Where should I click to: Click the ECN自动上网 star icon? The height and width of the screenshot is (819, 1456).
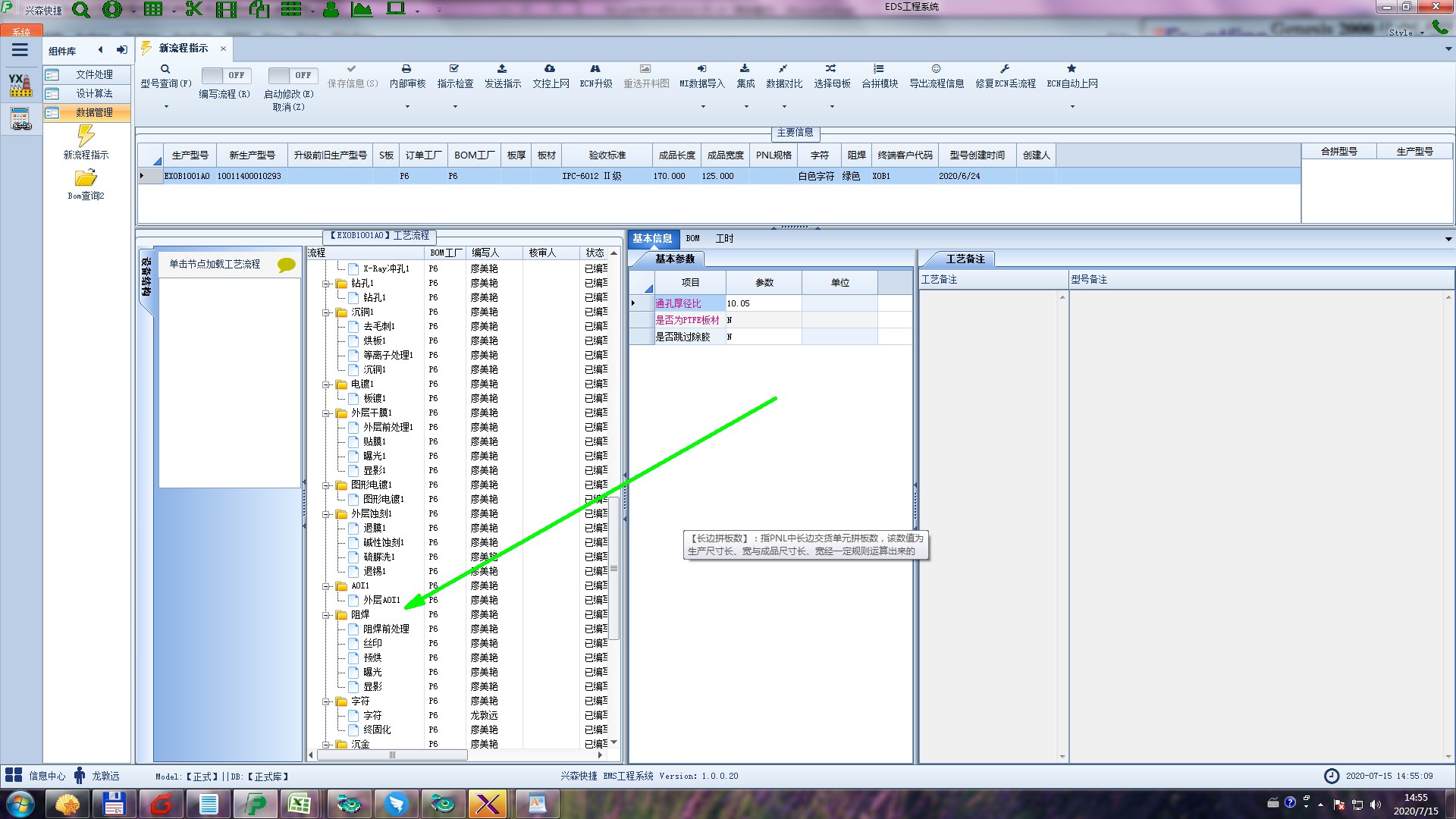tap(1072, 69)
